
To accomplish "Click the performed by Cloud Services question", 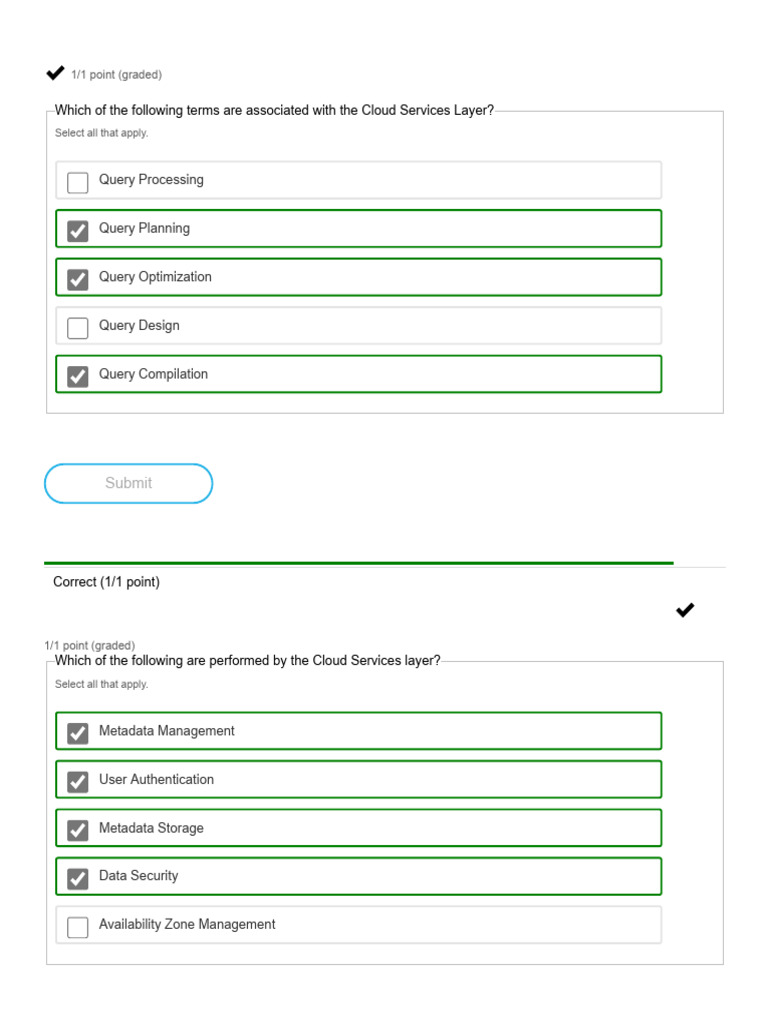I will 247,661.
